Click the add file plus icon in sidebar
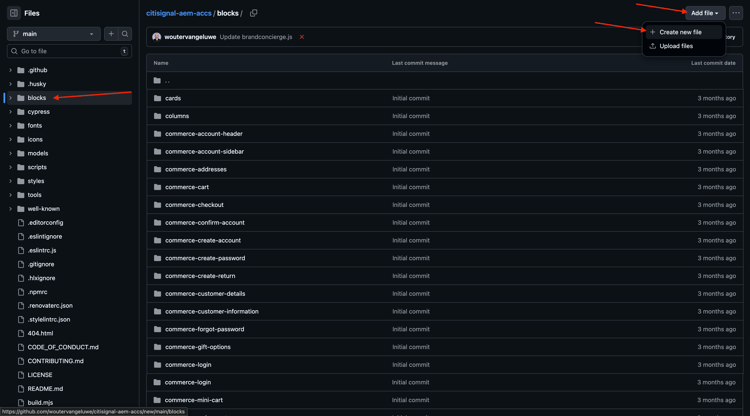The height and width of the screenshot is (416, 750). point(111,34)
